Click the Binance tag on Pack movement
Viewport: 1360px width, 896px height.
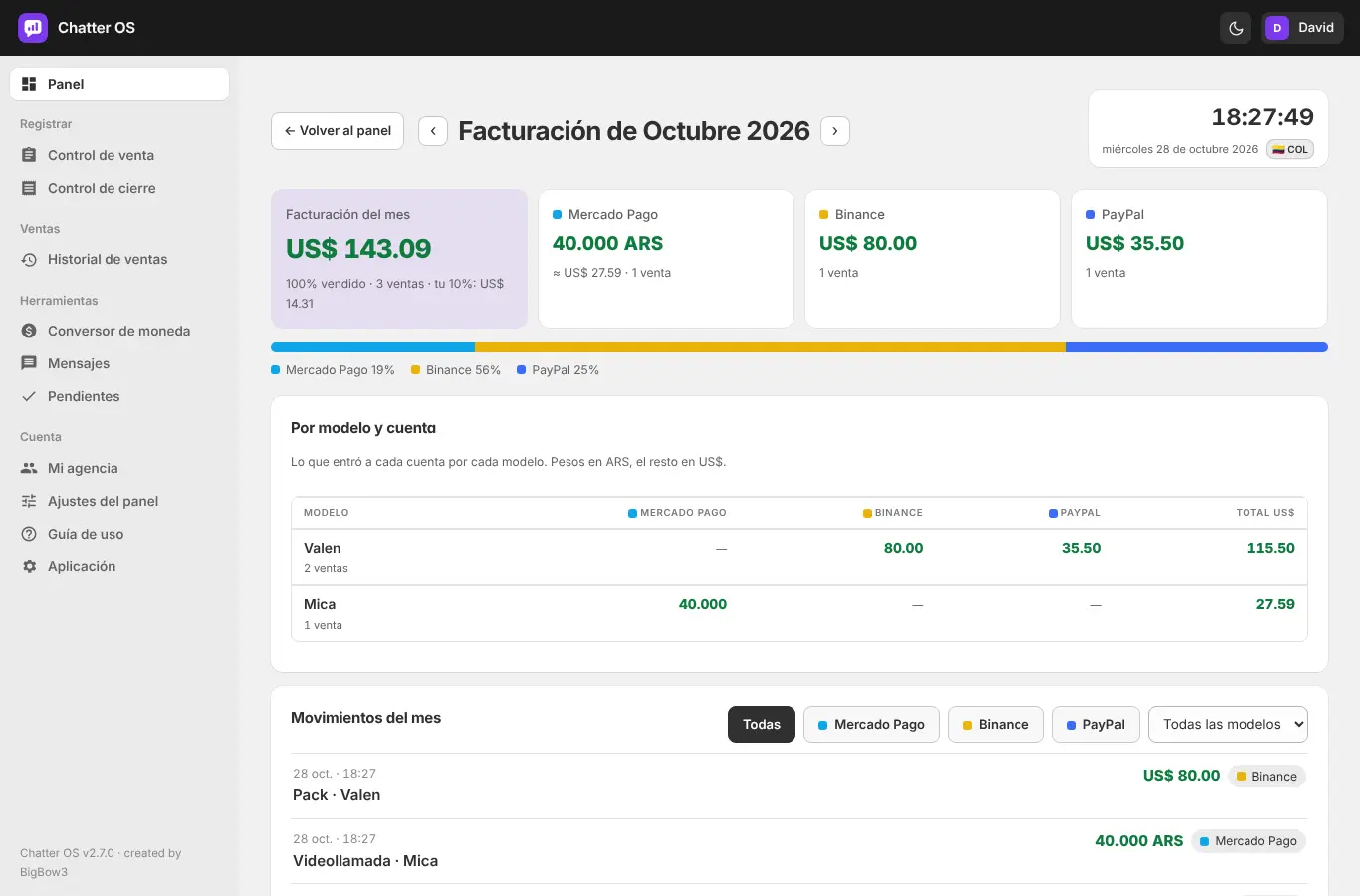[x=1266, y=777]
